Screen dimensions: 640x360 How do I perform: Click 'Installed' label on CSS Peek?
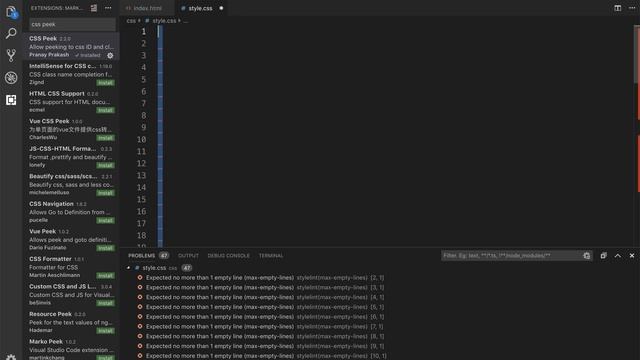click(x=88, y=55)
